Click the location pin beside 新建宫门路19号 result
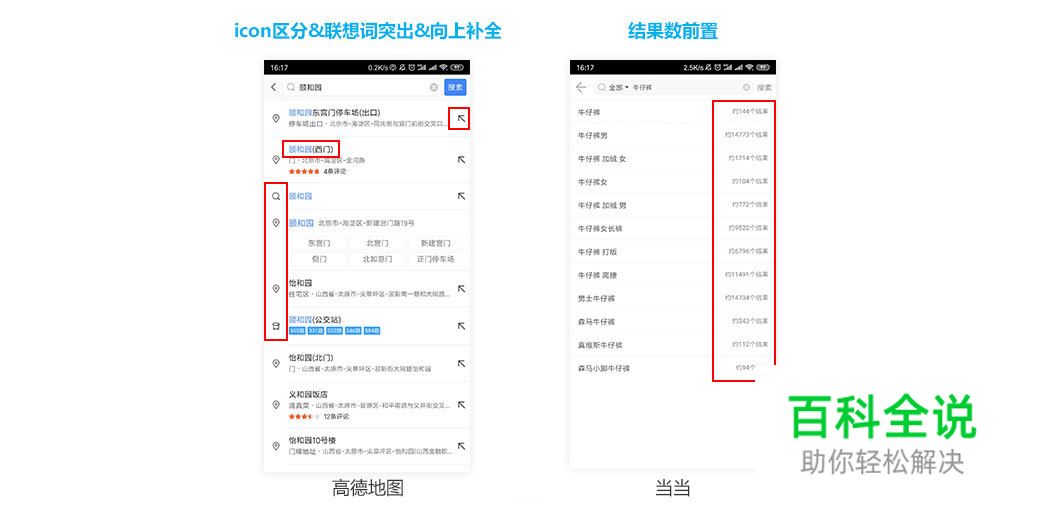 tap(276, 223)
